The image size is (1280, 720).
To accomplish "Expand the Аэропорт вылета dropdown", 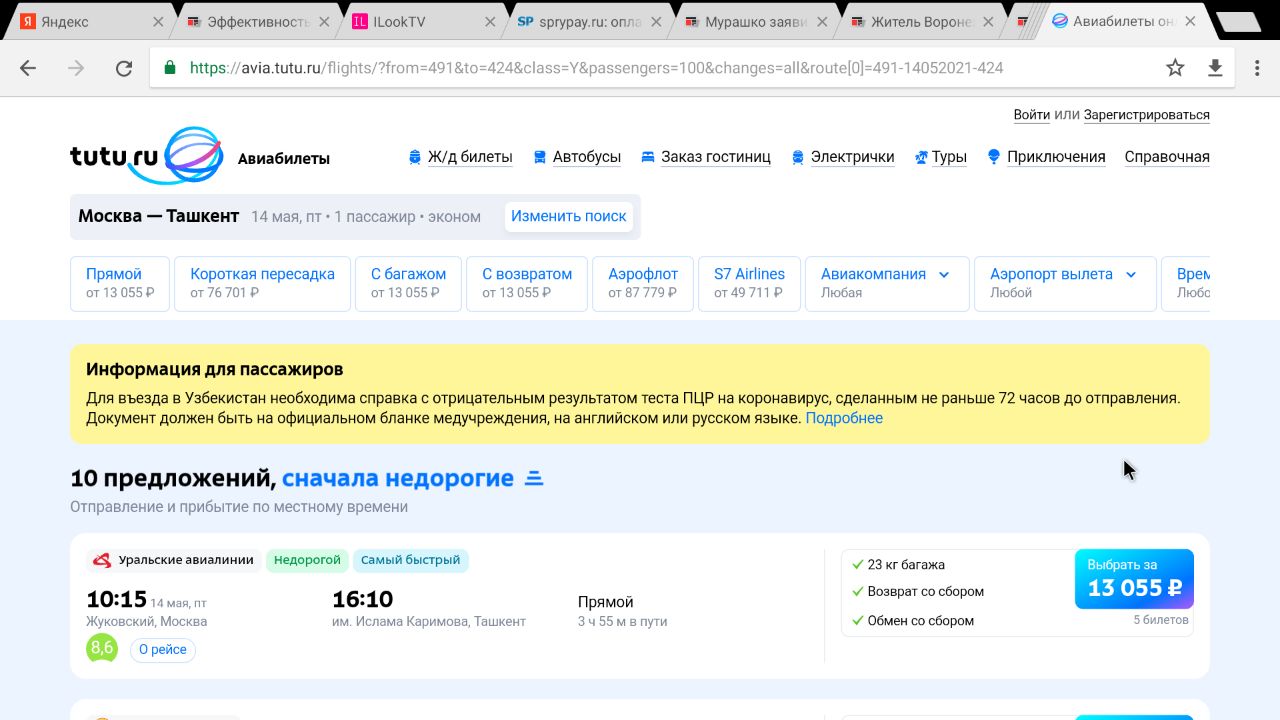I will pyautogui.click(x=1065, y=283).
